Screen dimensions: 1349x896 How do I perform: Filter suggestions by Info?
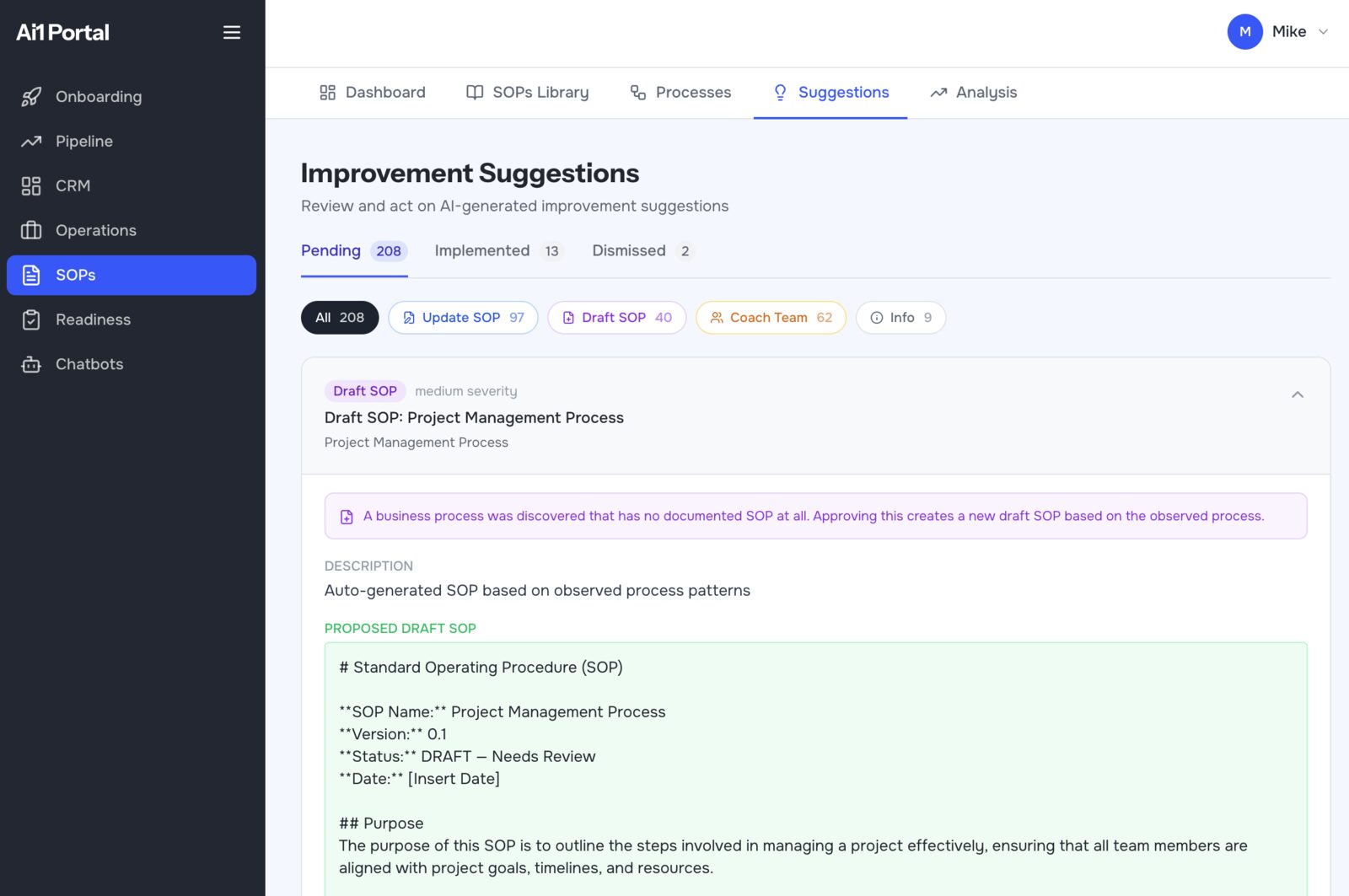(900, 318)
